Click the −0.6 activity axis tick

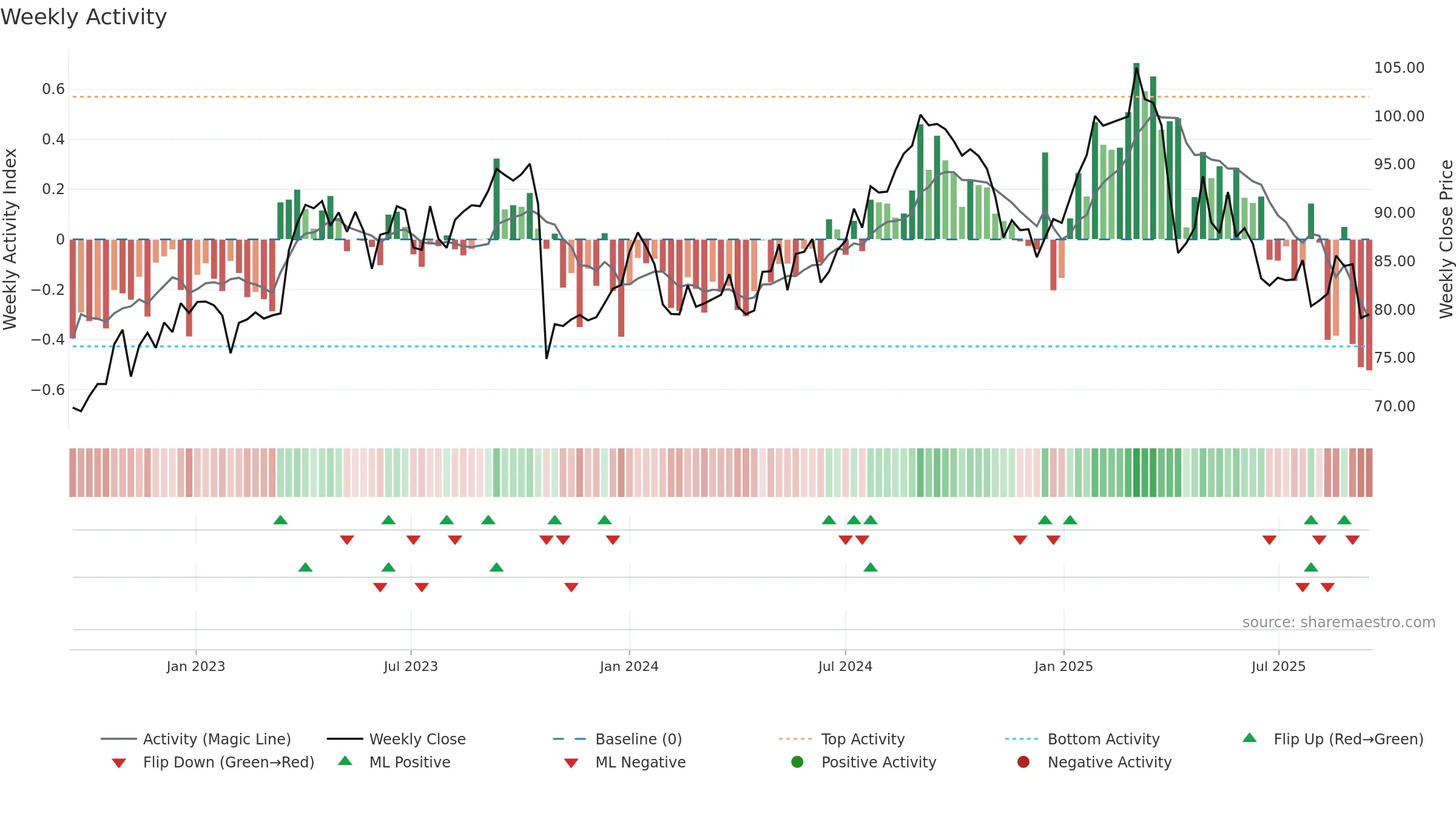pos(48,389)
